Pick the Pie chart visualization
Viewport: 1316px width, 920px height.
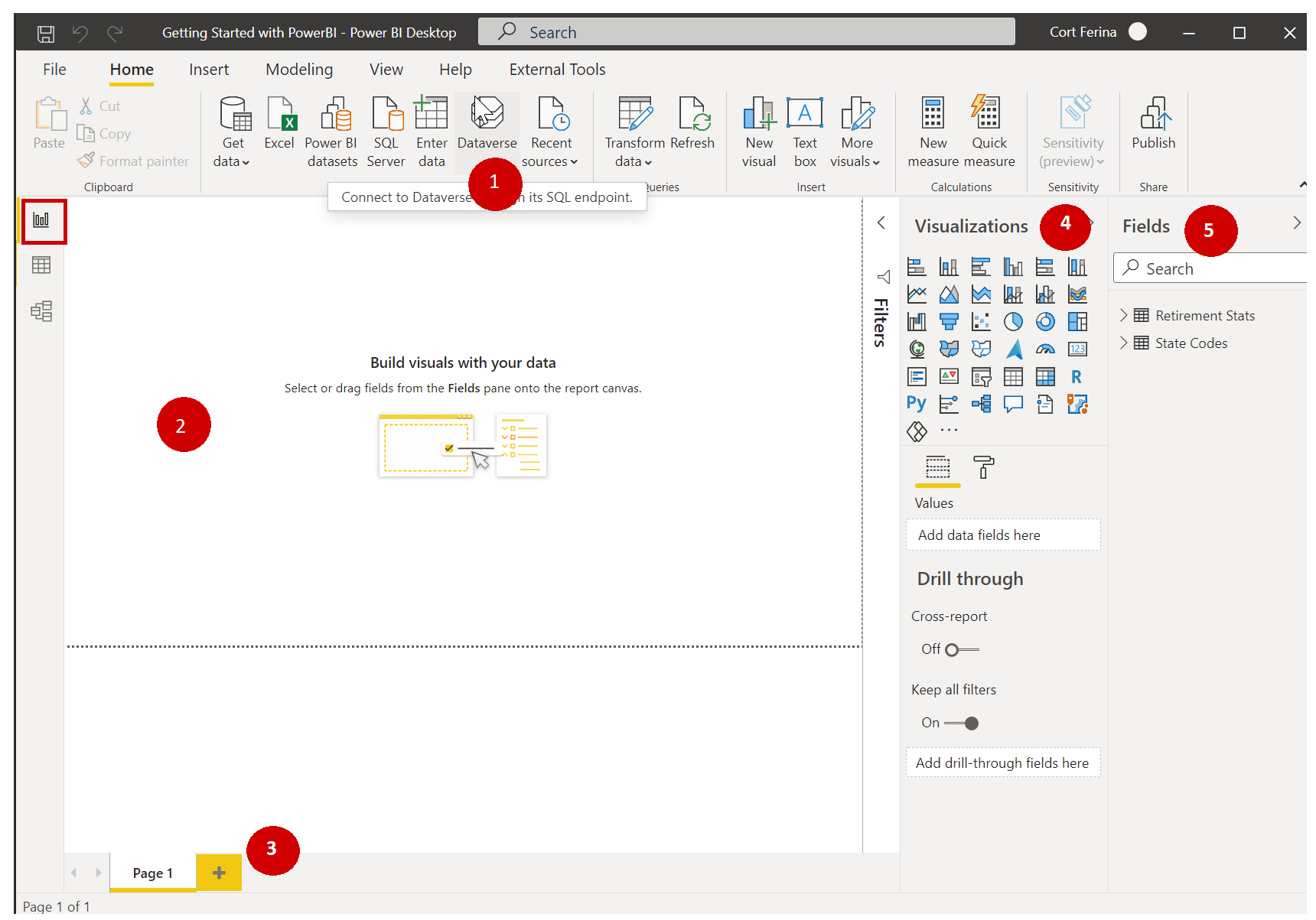[1013, 322]
